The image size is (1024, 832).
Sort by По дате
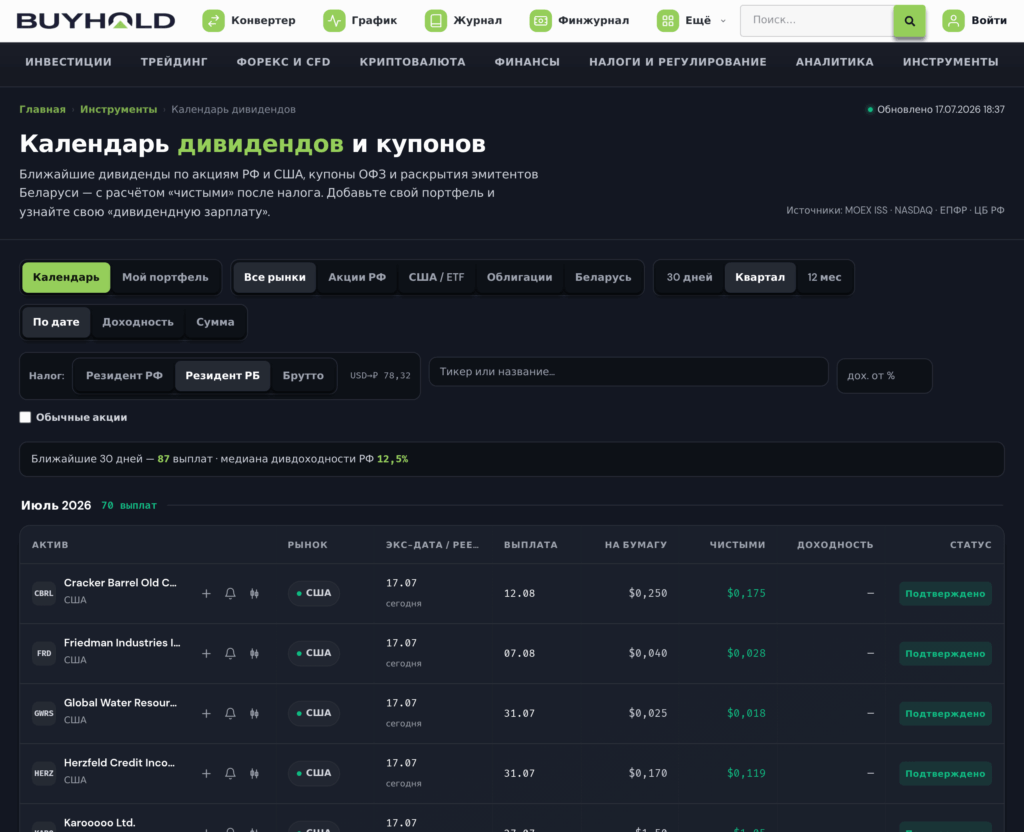pyautogui.click(x=56, y=323)
